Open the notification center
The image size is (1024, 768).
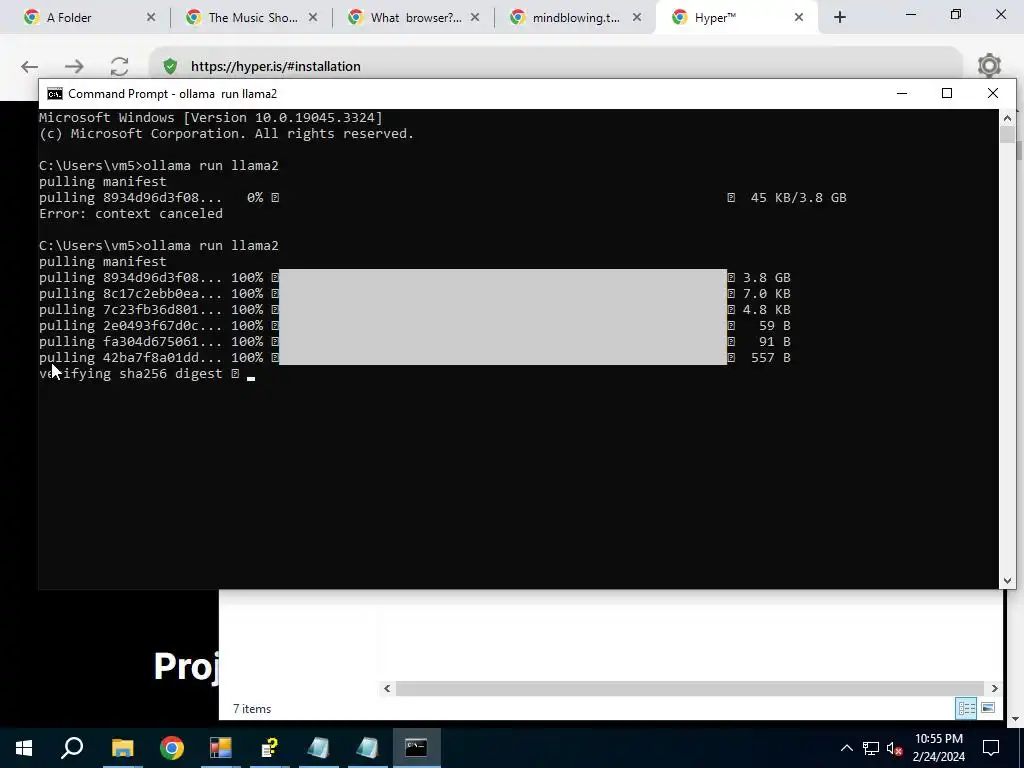(x=991, y=748)
